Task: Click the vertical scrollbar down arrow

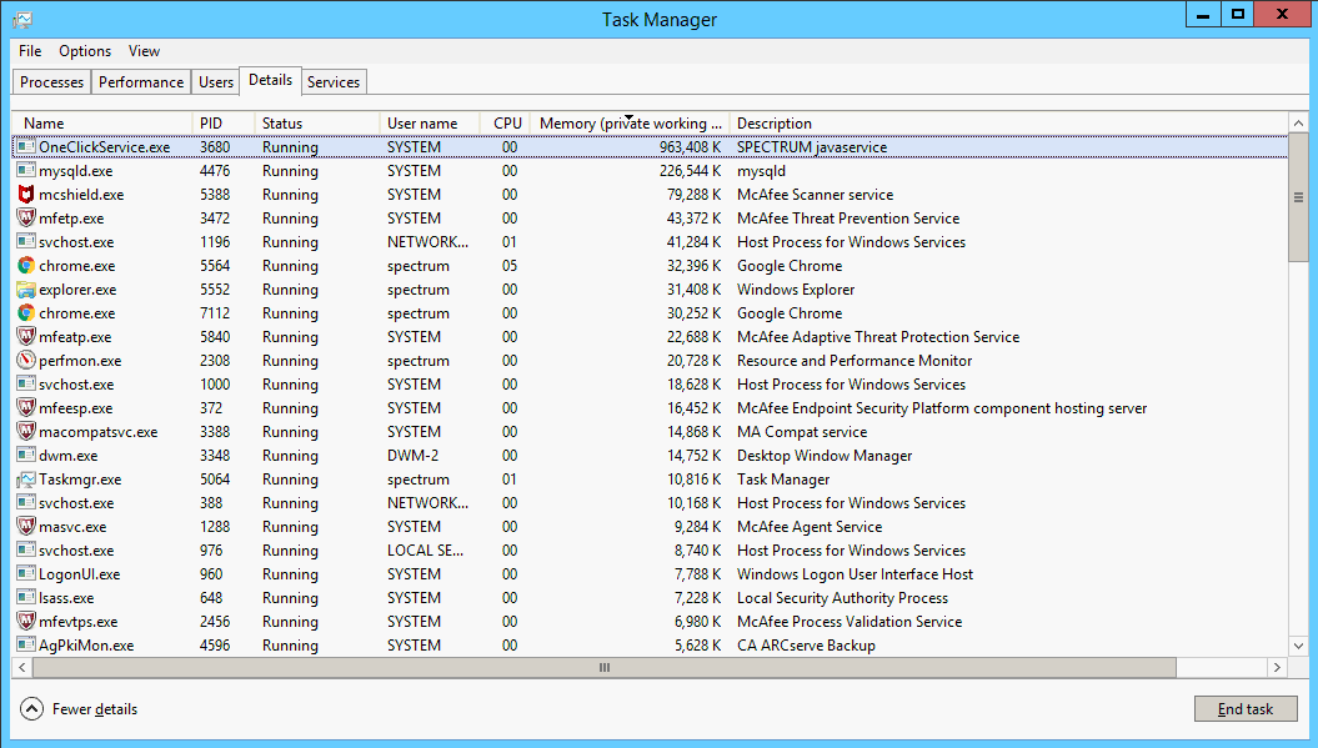Action: pyautogui.click(x=1298, y=646)
